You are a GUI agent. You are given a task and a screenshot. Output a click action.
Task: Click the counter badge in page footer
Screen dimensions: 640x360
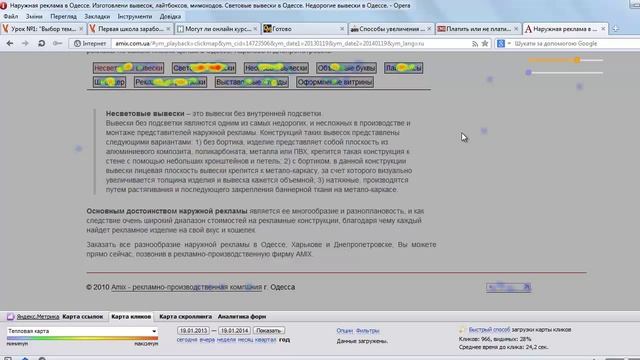[x=508, y=287]
